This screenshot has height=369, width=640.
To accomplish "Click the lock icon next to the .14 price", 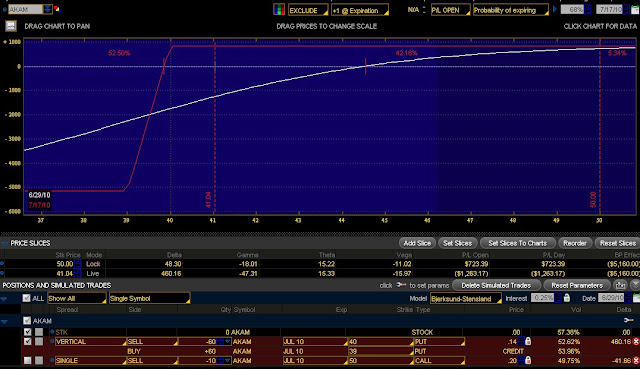I will pyautogui.click(x=528, y=341).
